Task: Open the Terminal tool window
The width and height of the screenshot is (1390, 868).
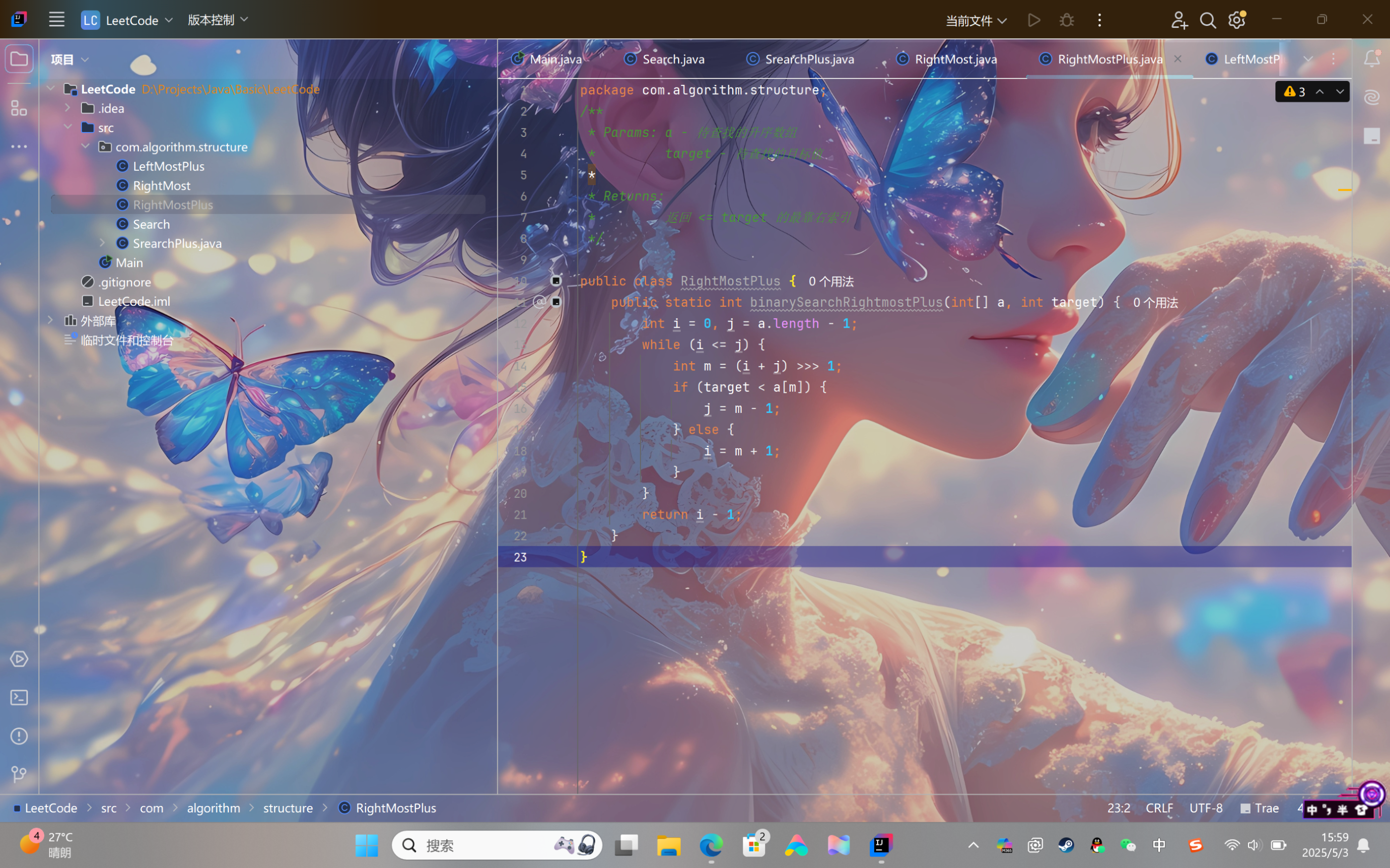Action: click(x=19, y=697)
